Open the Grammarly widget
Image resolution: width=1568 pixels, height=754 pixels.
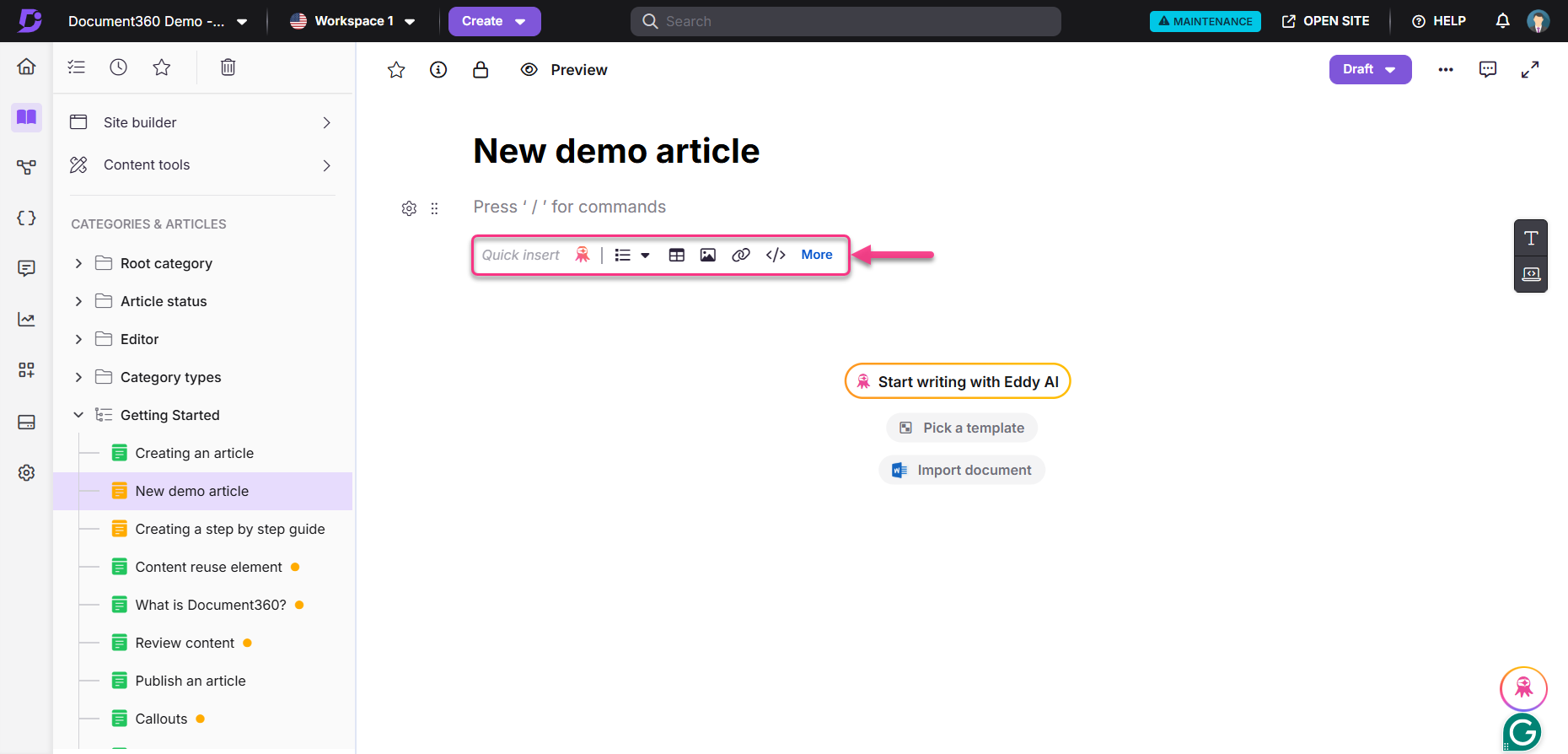point(1522,732)
